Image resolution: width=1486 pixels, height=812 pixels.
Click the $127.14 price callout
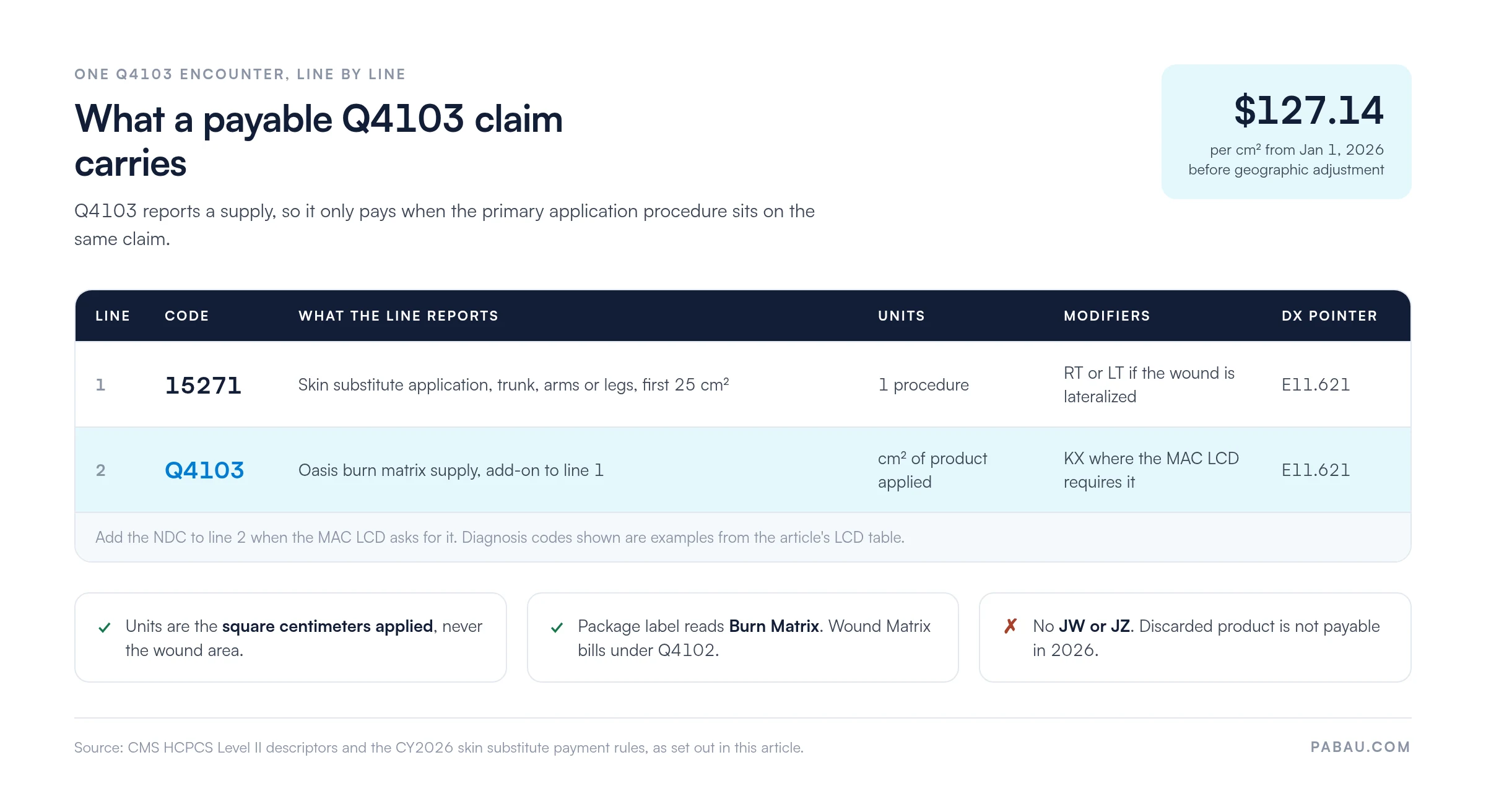(x=1286, y=132)
